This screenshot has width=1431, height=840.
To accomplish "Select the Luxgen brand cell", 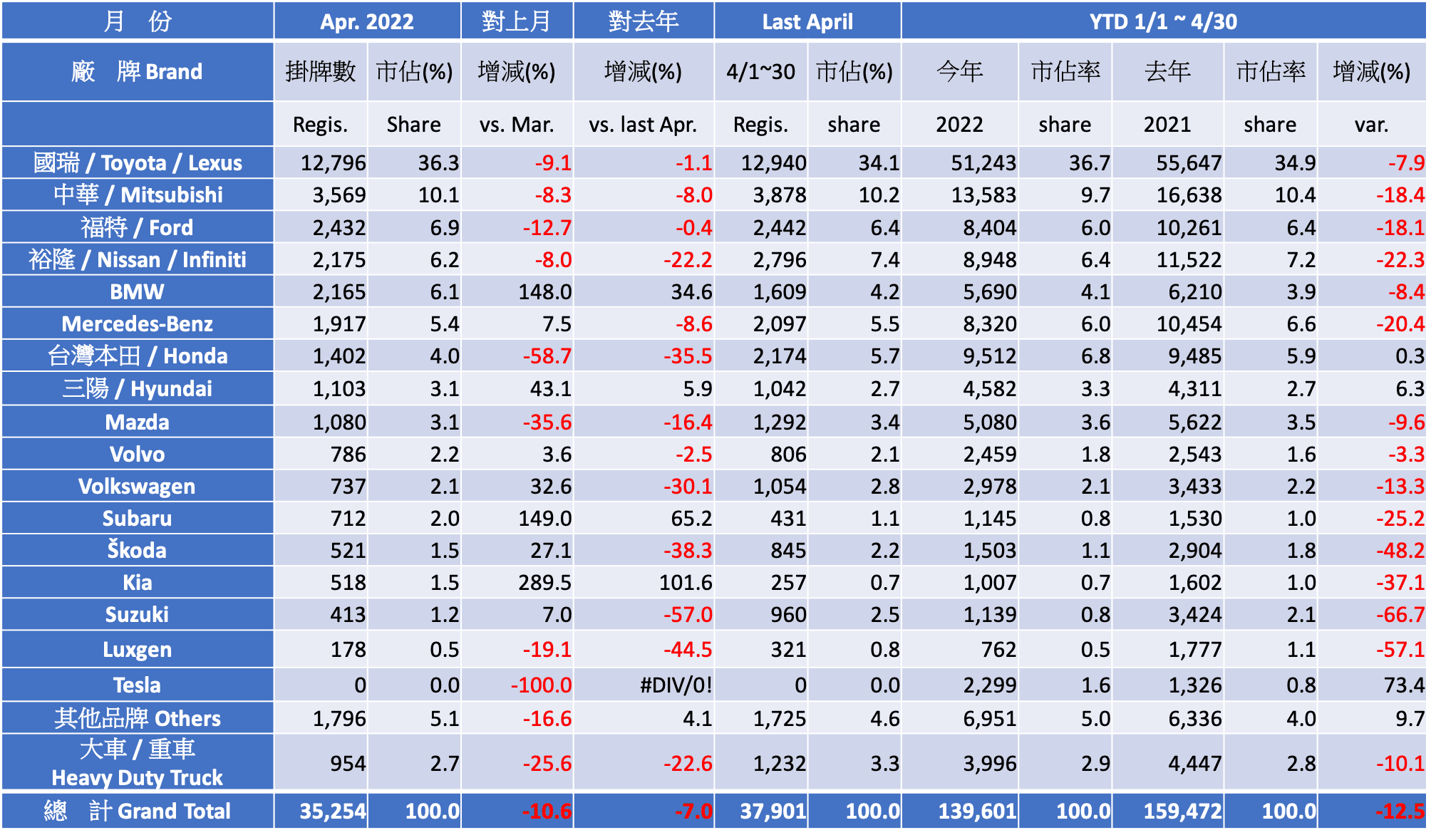I will (138, 649).
